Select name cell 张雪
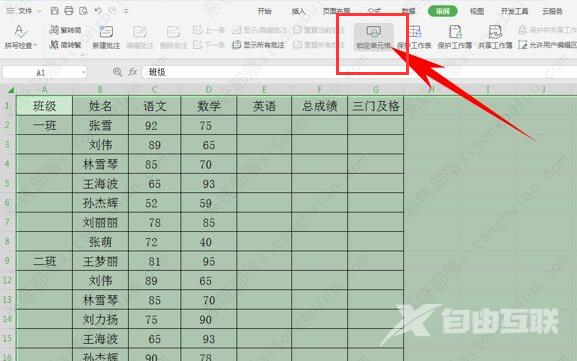The width and height of the screenshot is (577, 361). 100,125
